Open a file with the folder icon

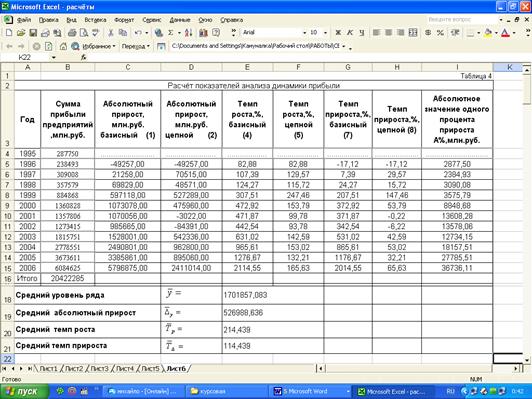[x=21, y=33]
